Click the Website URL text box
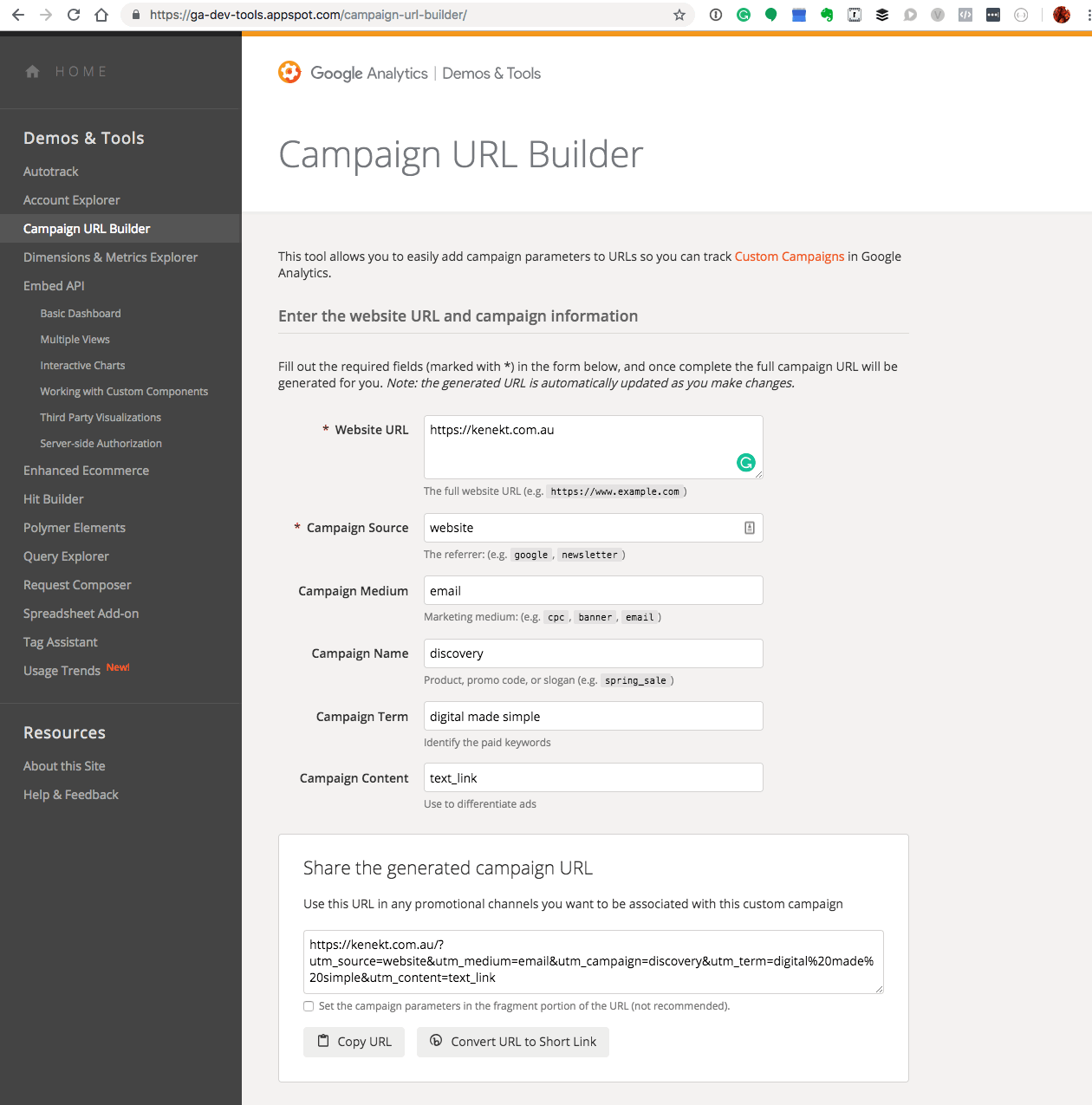Image resolution: width=1092 pixels, height=1105 pixels. click(594, 447)
